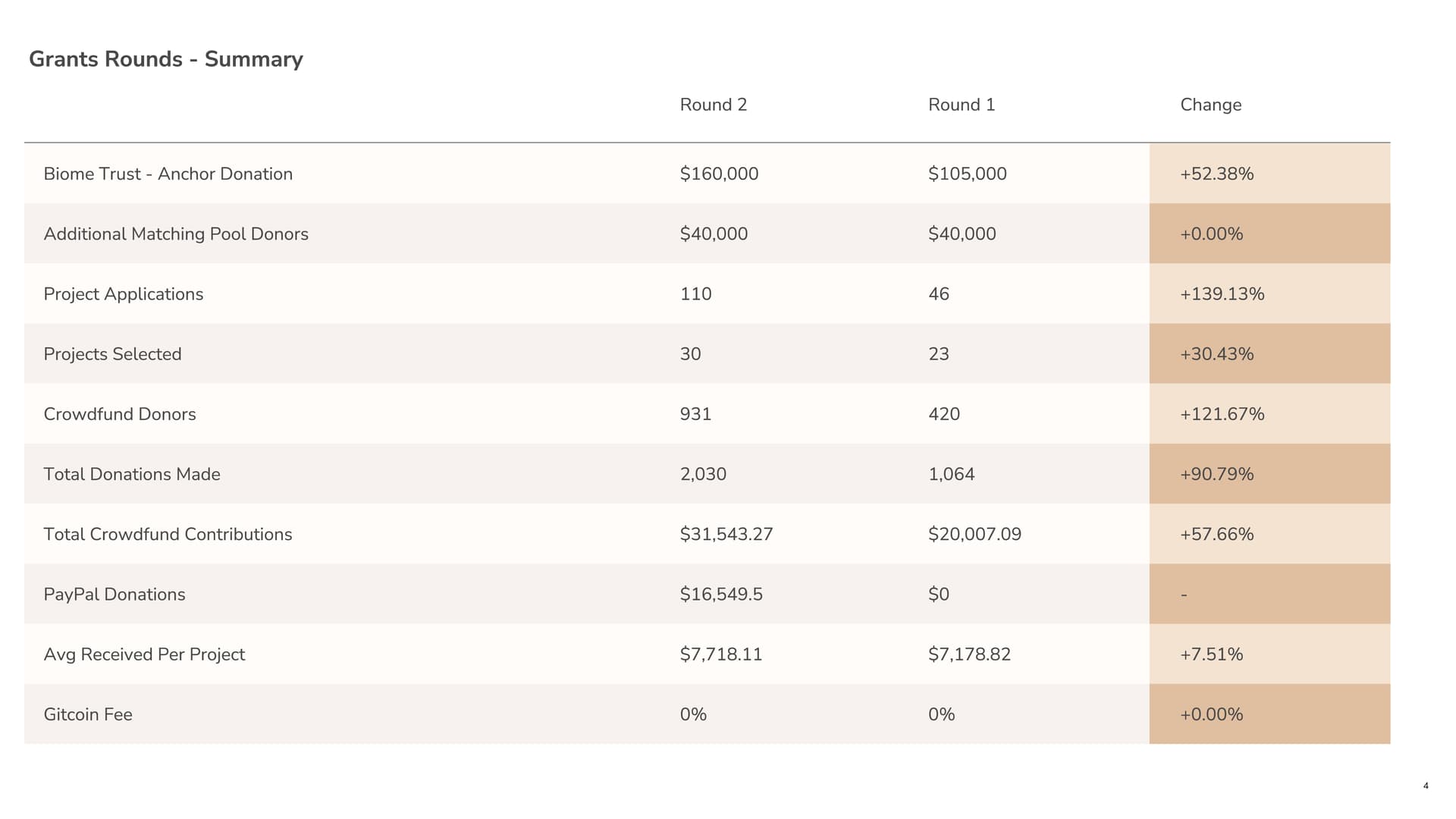Image resolution: width=1456 pixels, height=819 pixels.
Task: Click the 'Biome Trust - Anchor Donation' row label
Action: (168, 174)
